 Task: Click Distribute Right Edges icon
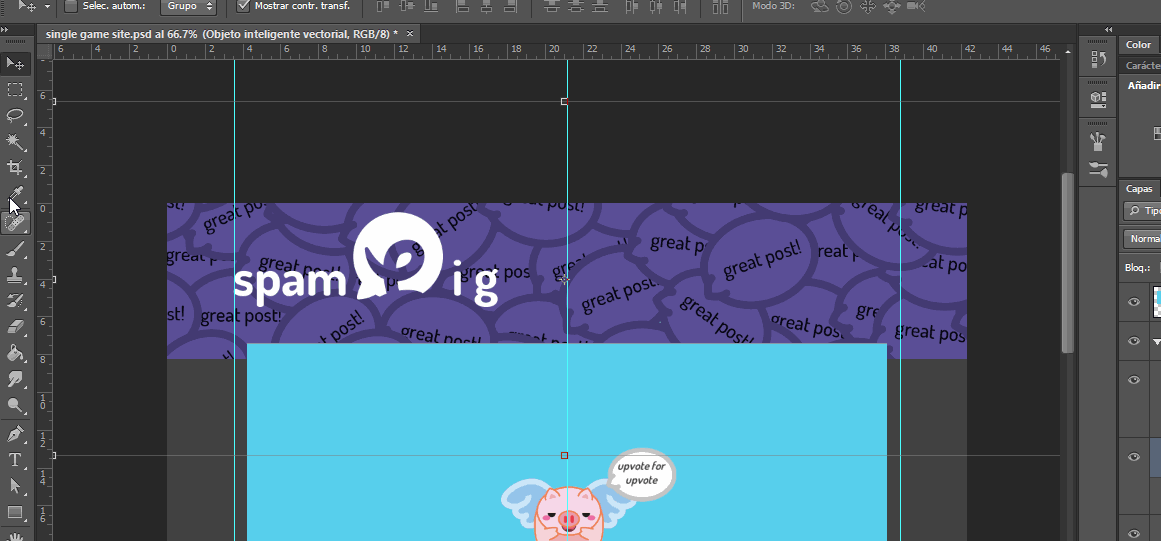[680, 7]
